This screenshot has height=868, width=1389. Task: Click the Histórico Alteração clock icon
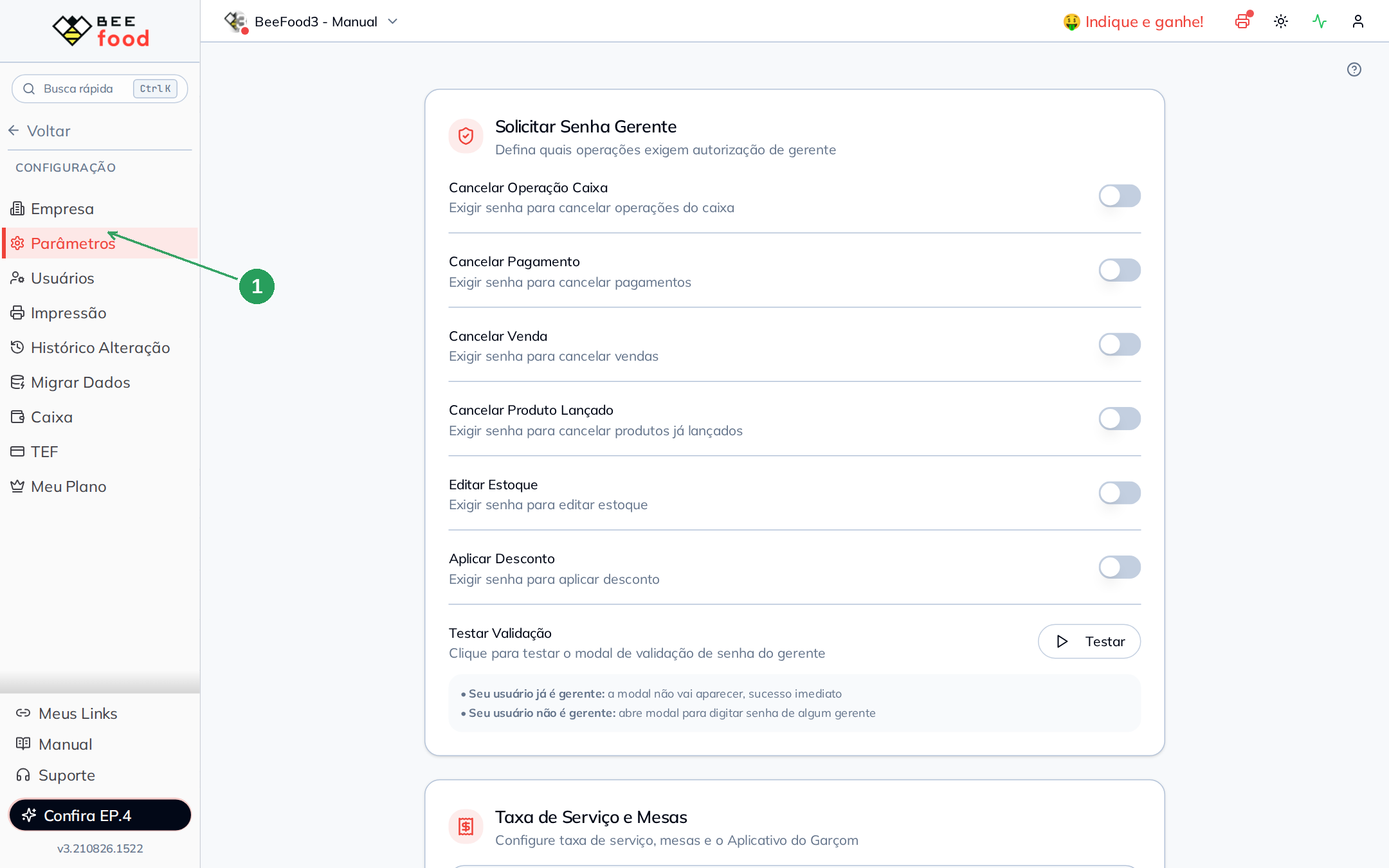coord(17,347)
